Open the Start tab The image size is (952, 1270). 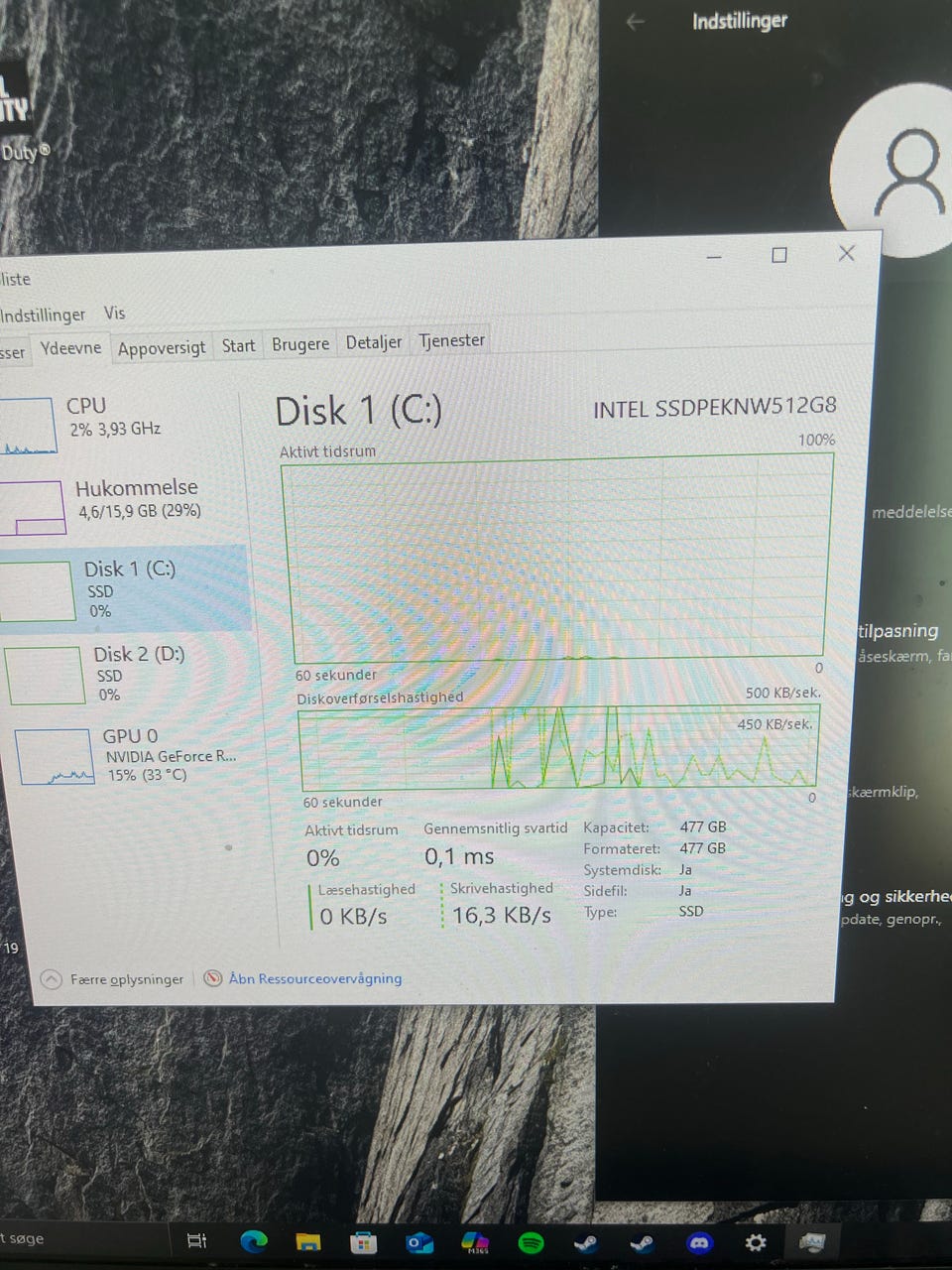pos(238,345)
